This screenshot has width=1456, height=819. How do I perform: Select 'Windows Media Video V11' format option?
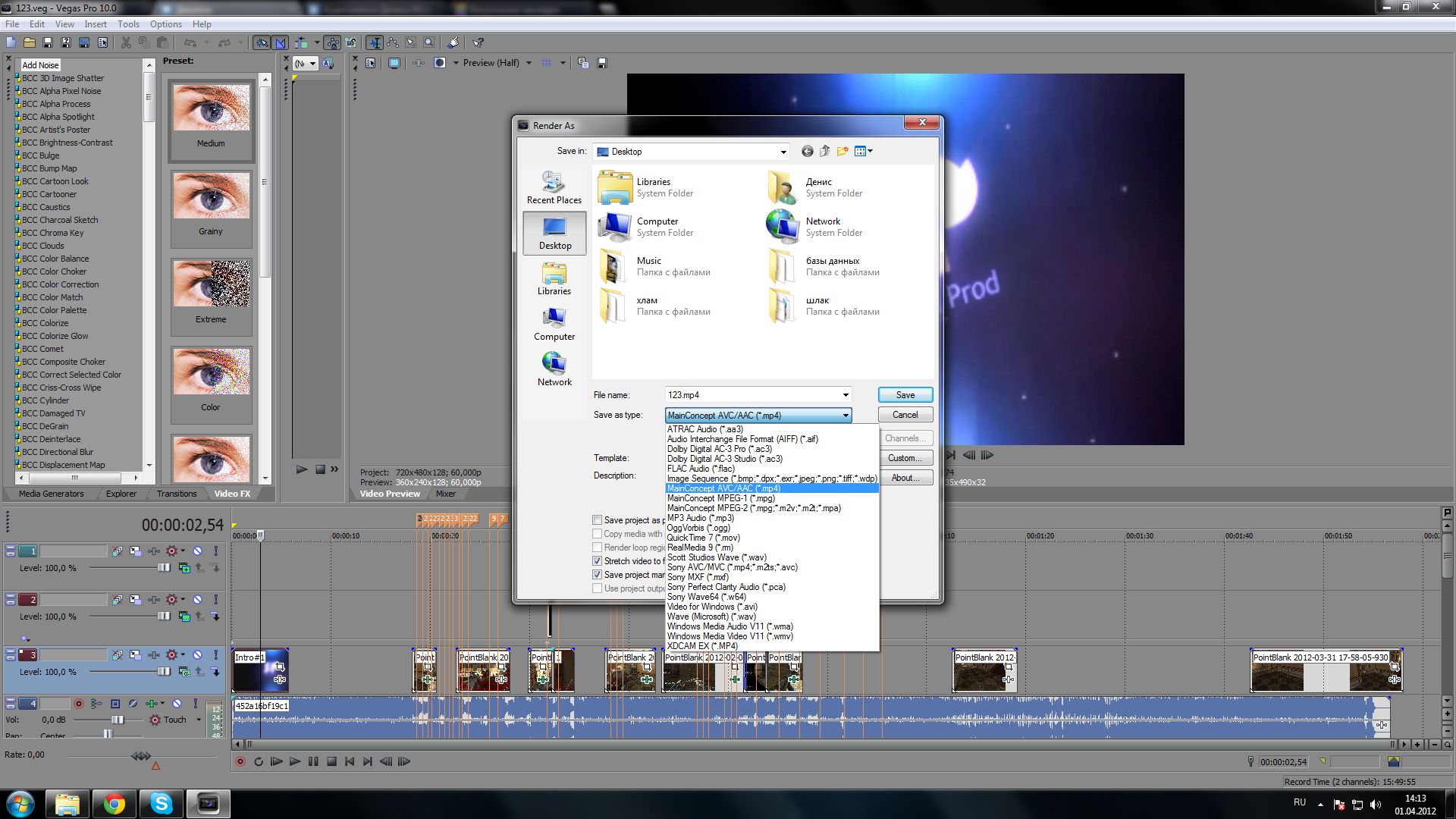772,636
